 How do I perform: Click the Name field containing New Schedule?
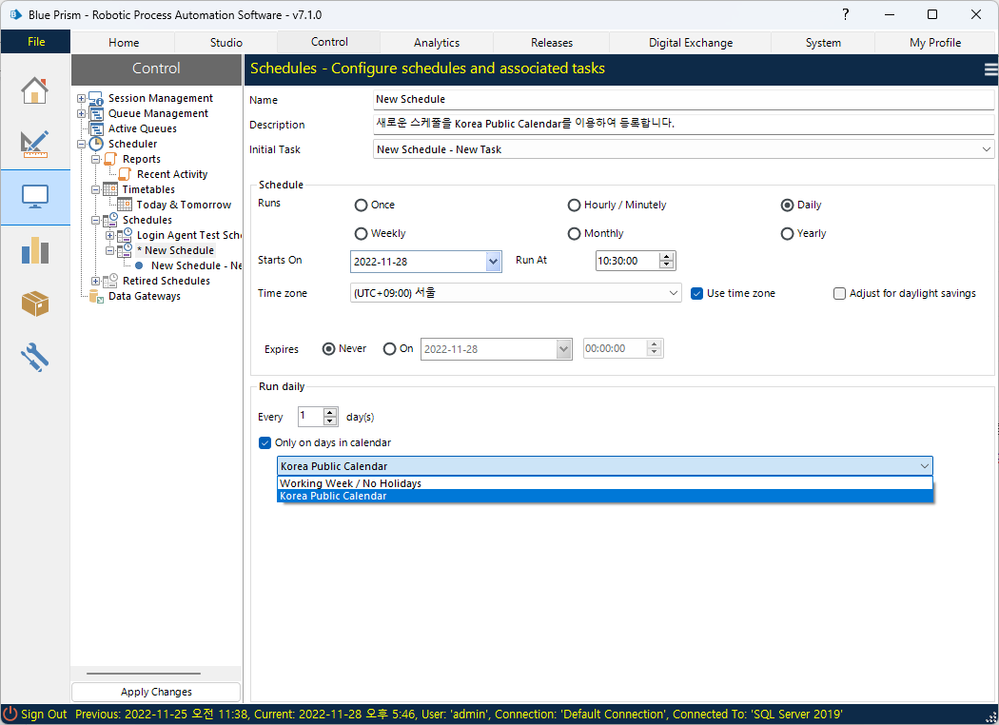[683, 99]
